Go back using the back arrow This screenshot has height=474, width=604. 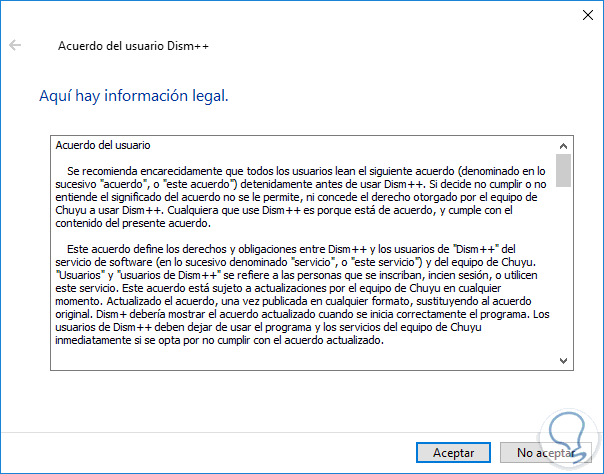[x=15, y=45]
